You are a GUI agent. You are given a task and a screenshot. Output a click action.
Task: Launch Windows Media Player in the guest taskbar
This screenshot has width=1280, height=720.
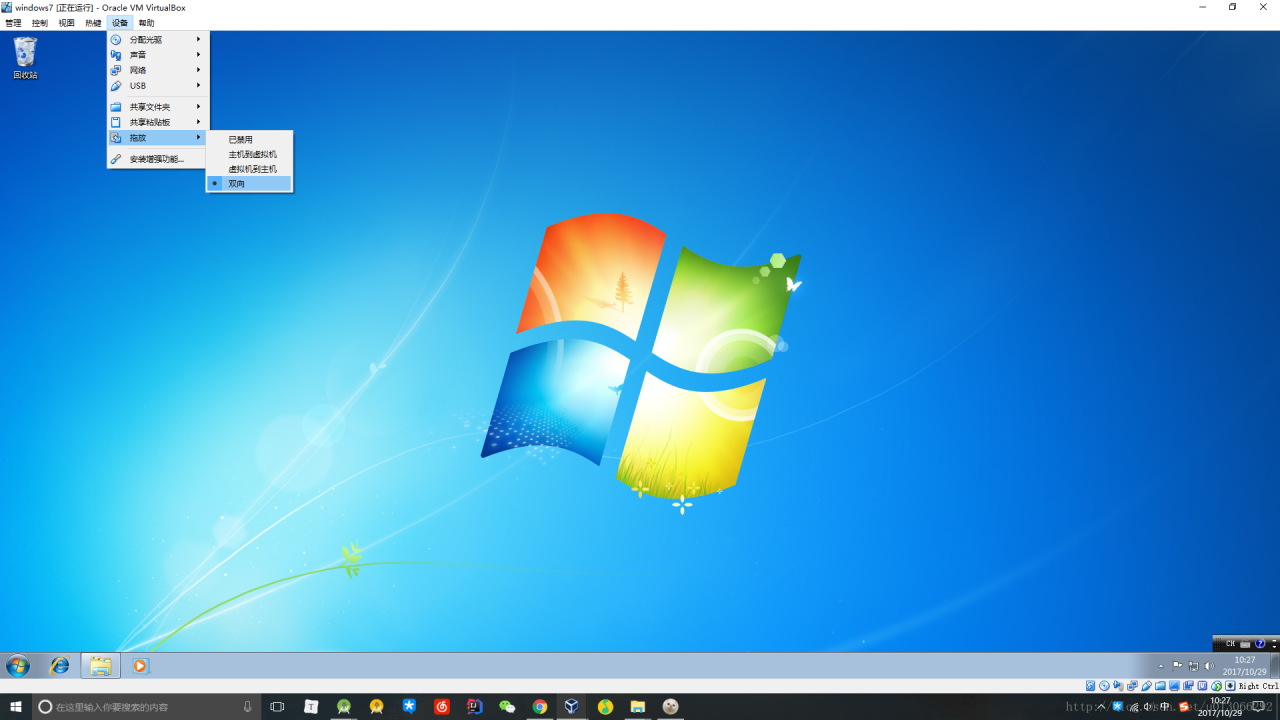pyautogui.click(x=140, y=666)
